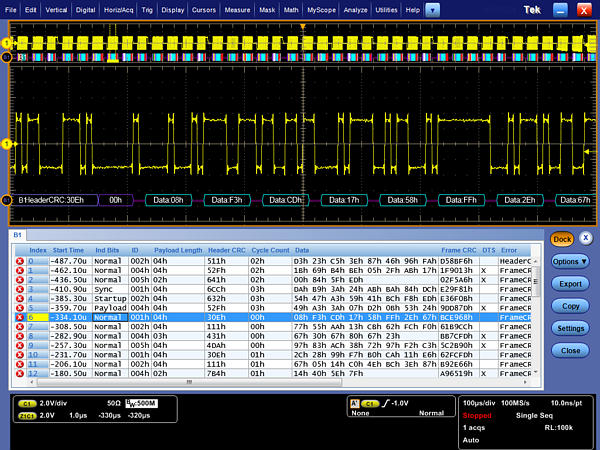Switch to the B1 results tab

[x=18, y=234]
